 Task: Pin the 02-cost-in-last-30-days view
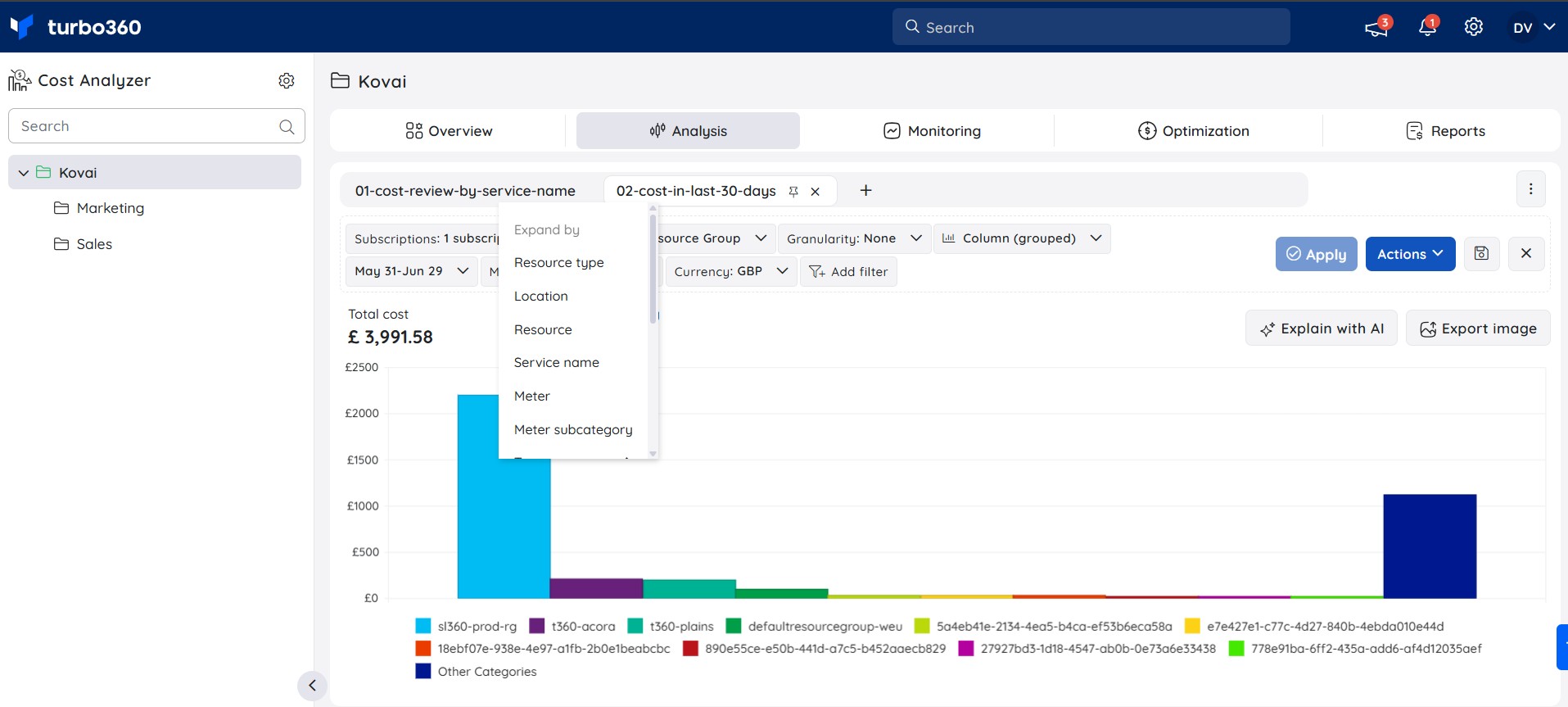pos(793,191)
